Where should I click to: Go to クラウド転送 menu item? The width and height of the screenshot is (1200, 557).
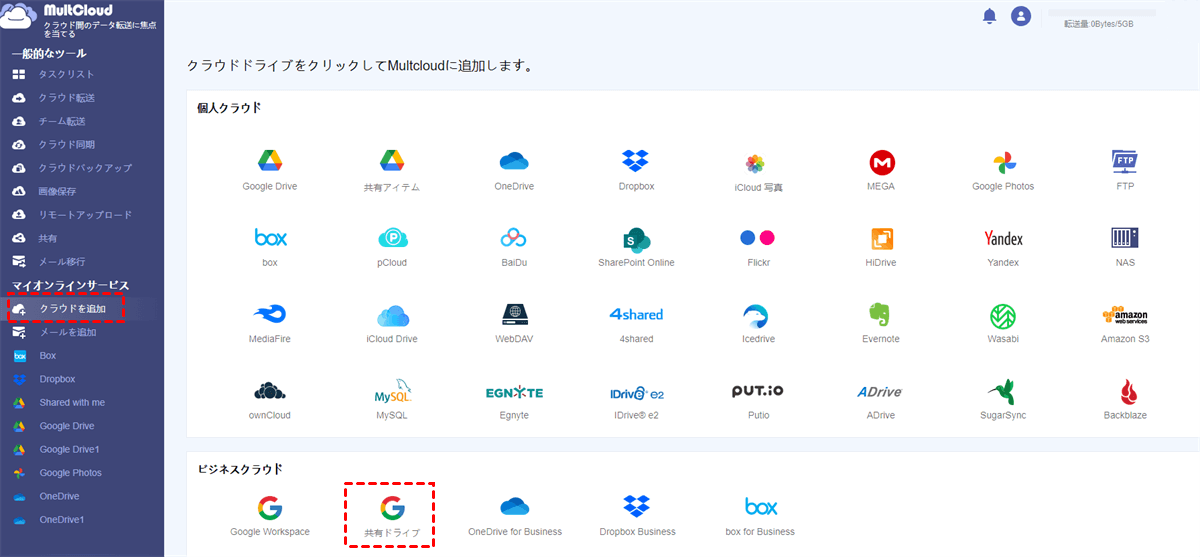pos(66,98)
